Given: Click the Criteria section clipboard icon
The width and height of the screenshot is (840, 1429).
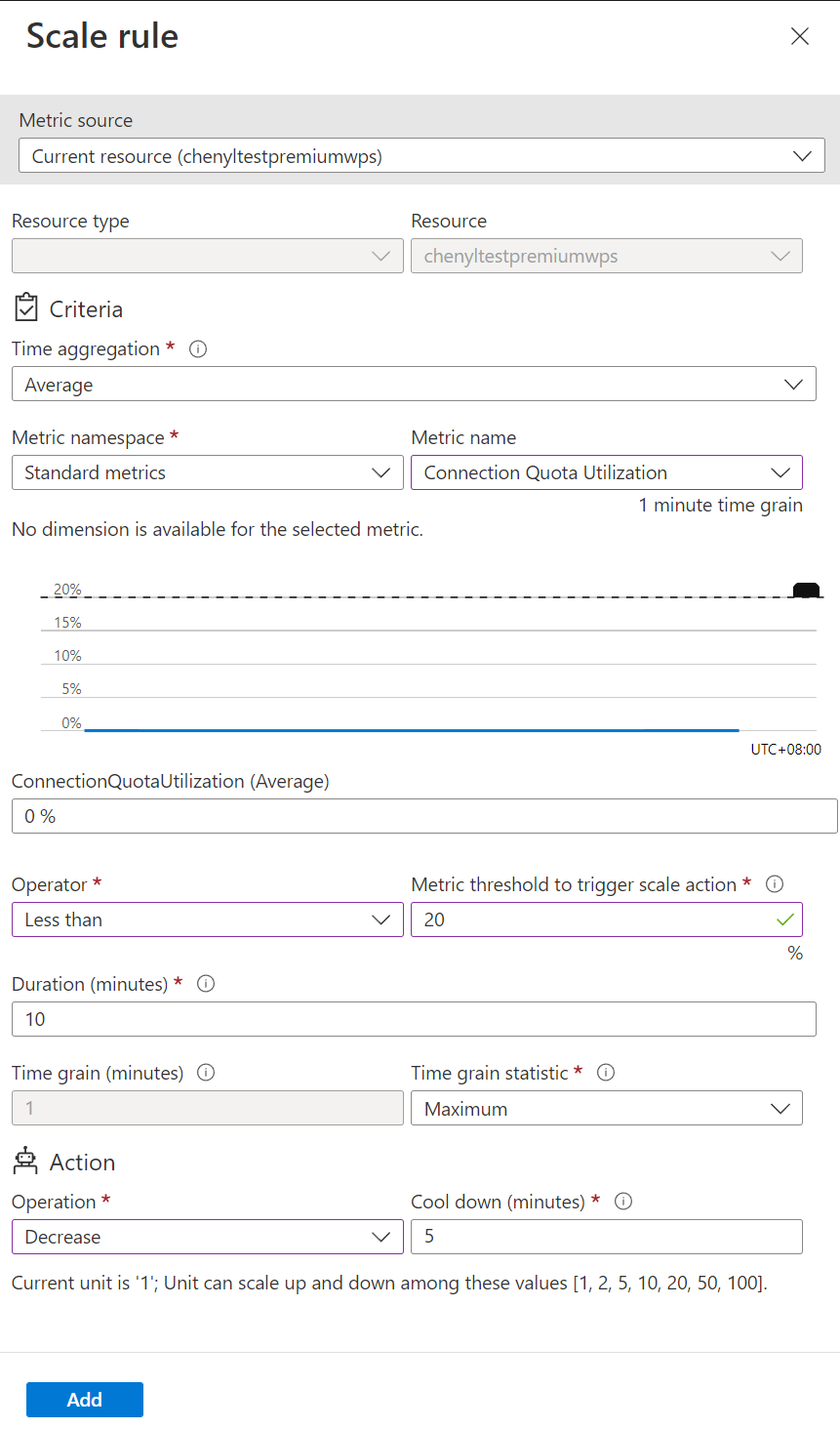Looking at the screenshot, I should click(x=29, y=307).
